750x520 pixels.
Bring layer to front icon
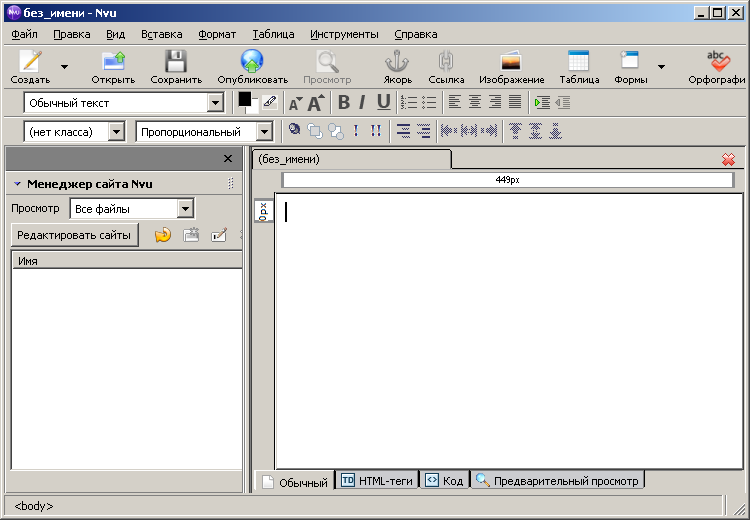tap(336, 131)
